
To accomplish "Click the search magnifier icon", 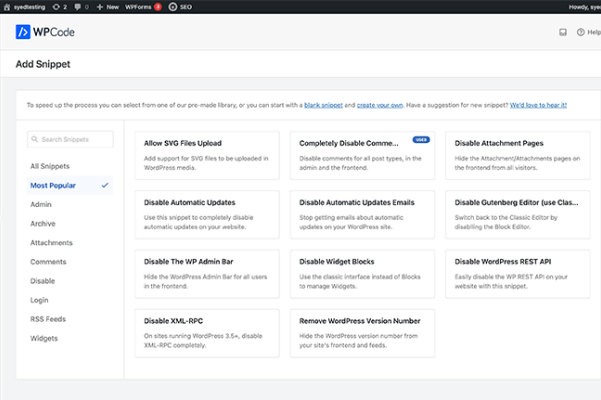I will 34,139.
